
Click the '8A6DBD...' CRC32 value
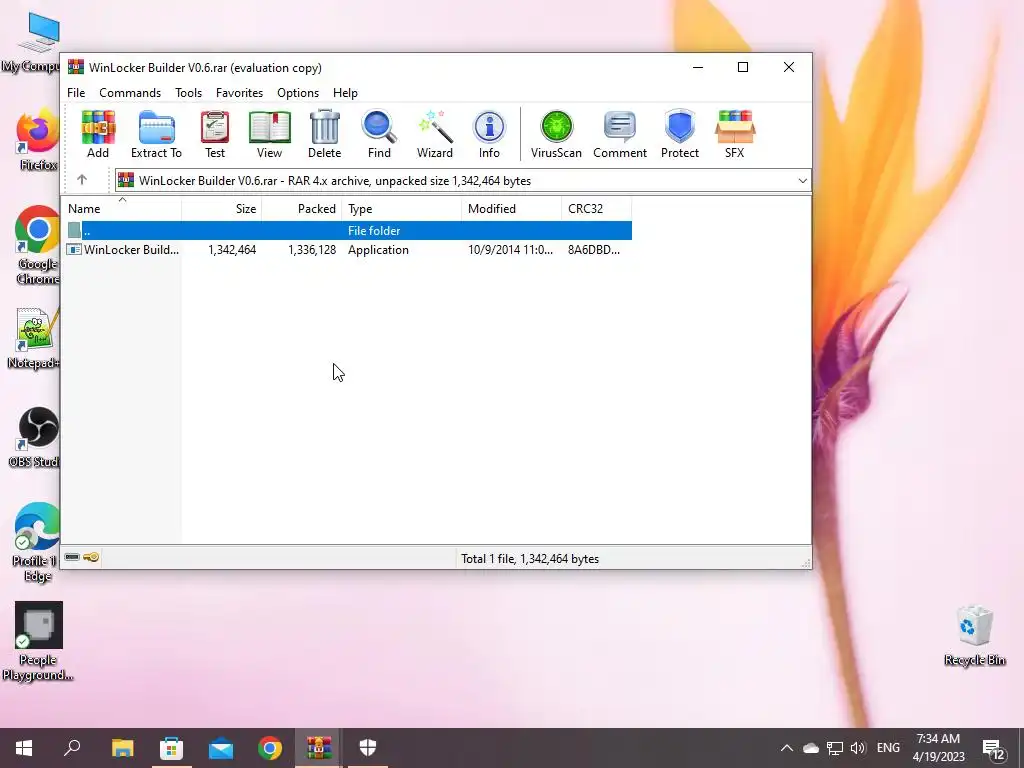pos(594,250)
